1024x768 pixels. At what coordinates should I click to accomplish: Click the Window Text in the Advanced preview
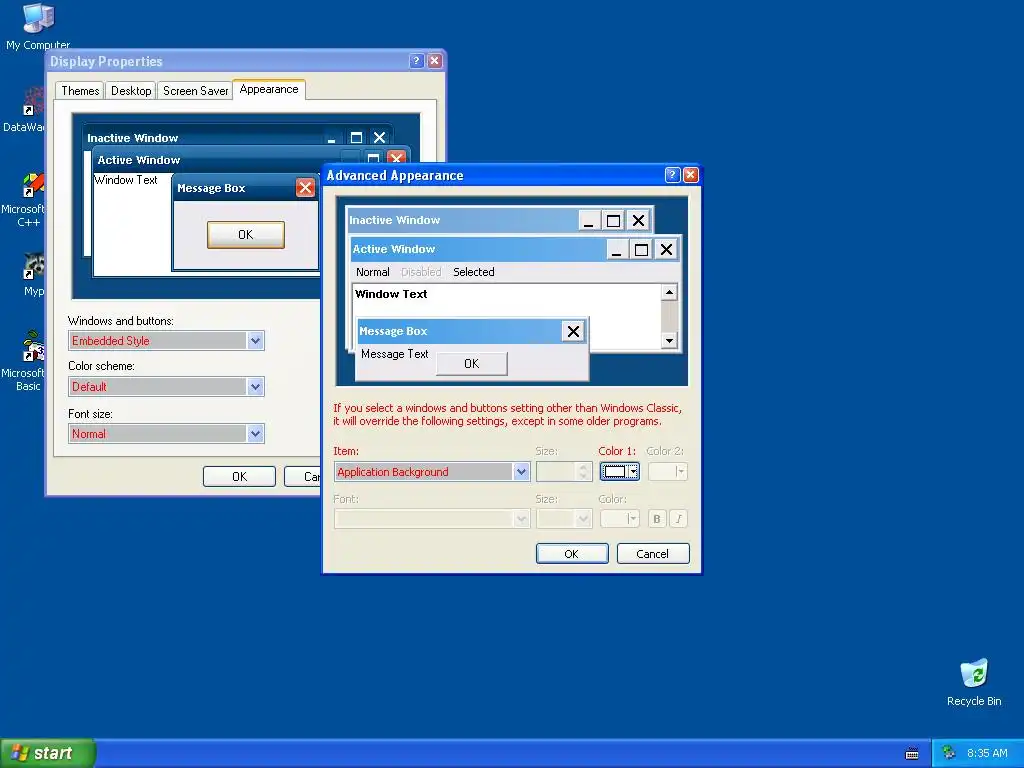coord(391,294)
